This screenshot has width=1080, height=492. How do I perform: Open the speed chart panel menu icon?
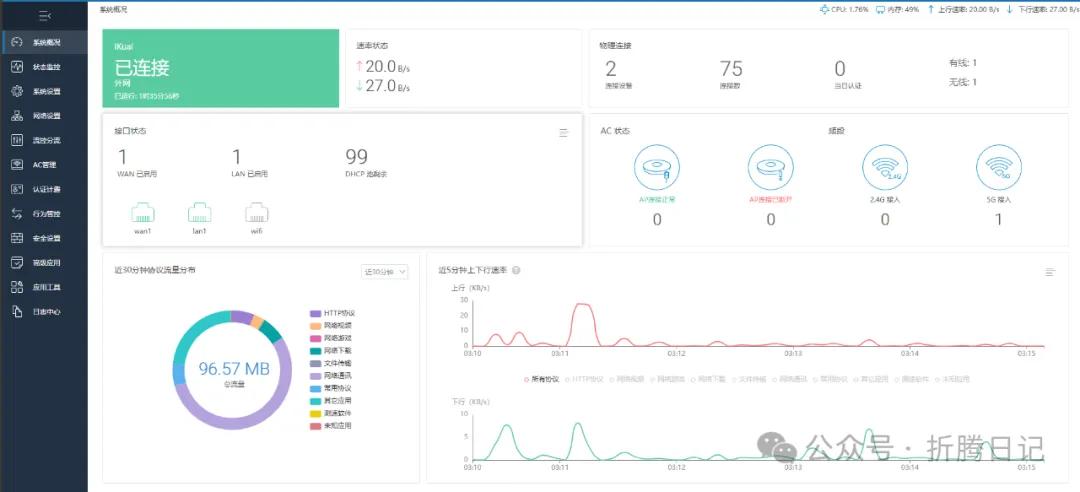(1050, 272)
